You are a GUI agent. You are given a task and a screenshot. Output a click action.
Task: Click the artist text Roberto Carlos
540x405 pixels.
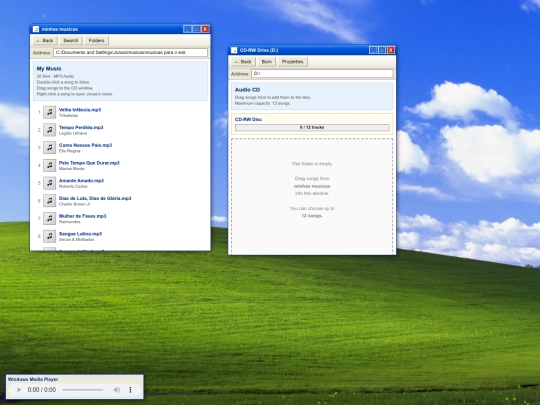[73, 186]
